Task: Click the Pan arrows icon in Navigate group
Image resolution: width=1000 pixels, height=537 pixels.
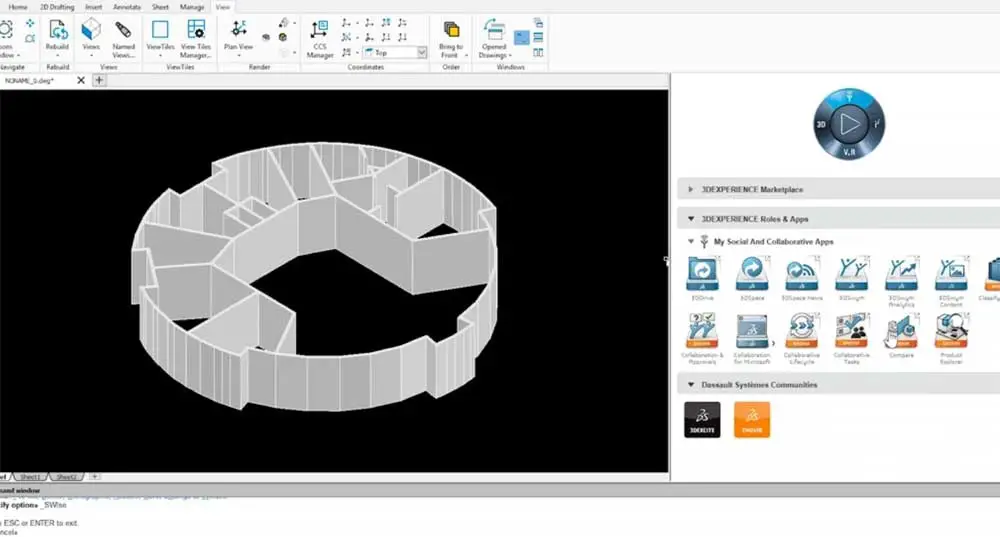Action: [x=30, y=24]
